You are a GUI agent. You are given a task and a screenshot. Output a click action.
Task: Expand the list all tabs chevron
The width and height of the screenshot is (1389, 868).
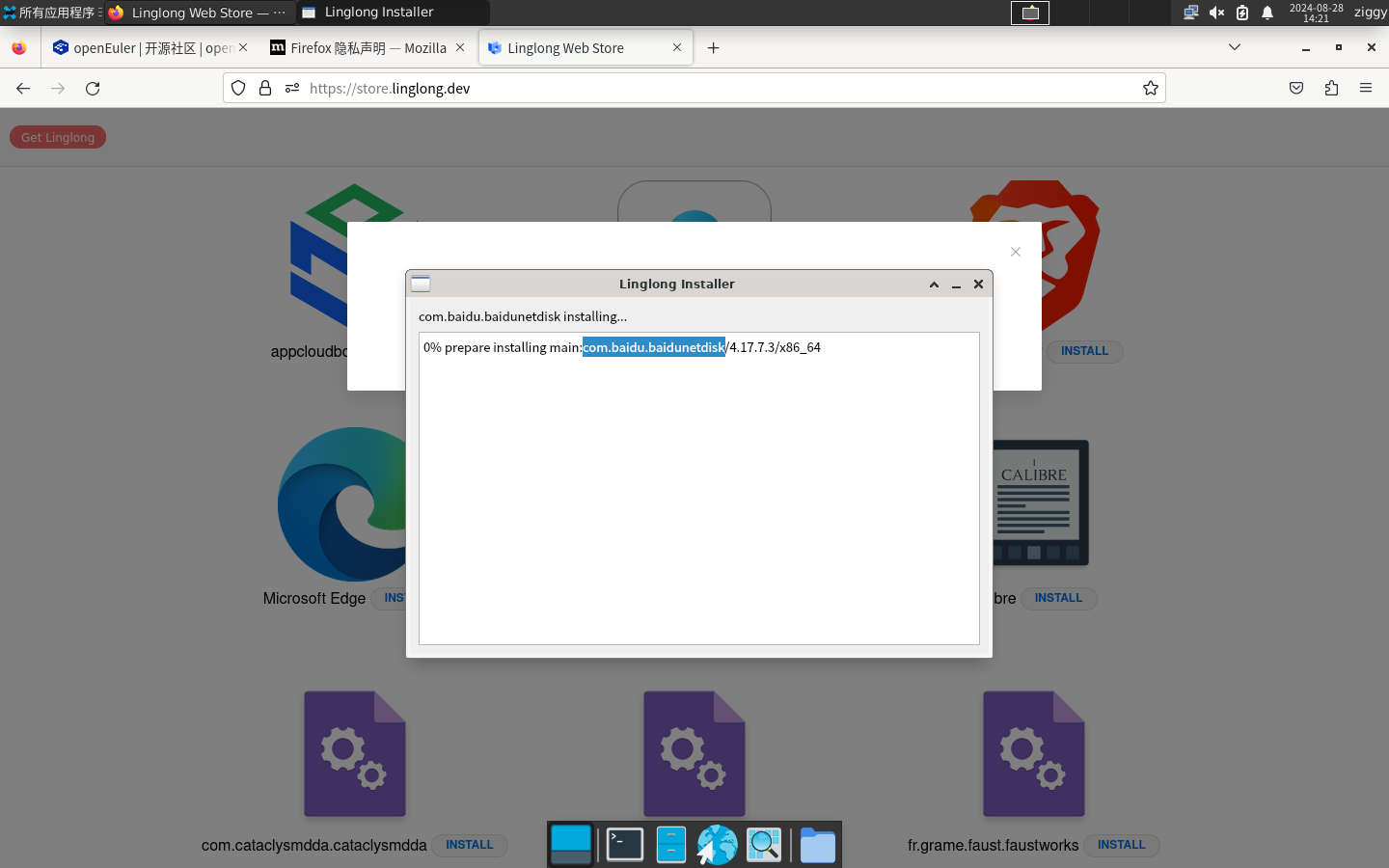(1234, 47)
